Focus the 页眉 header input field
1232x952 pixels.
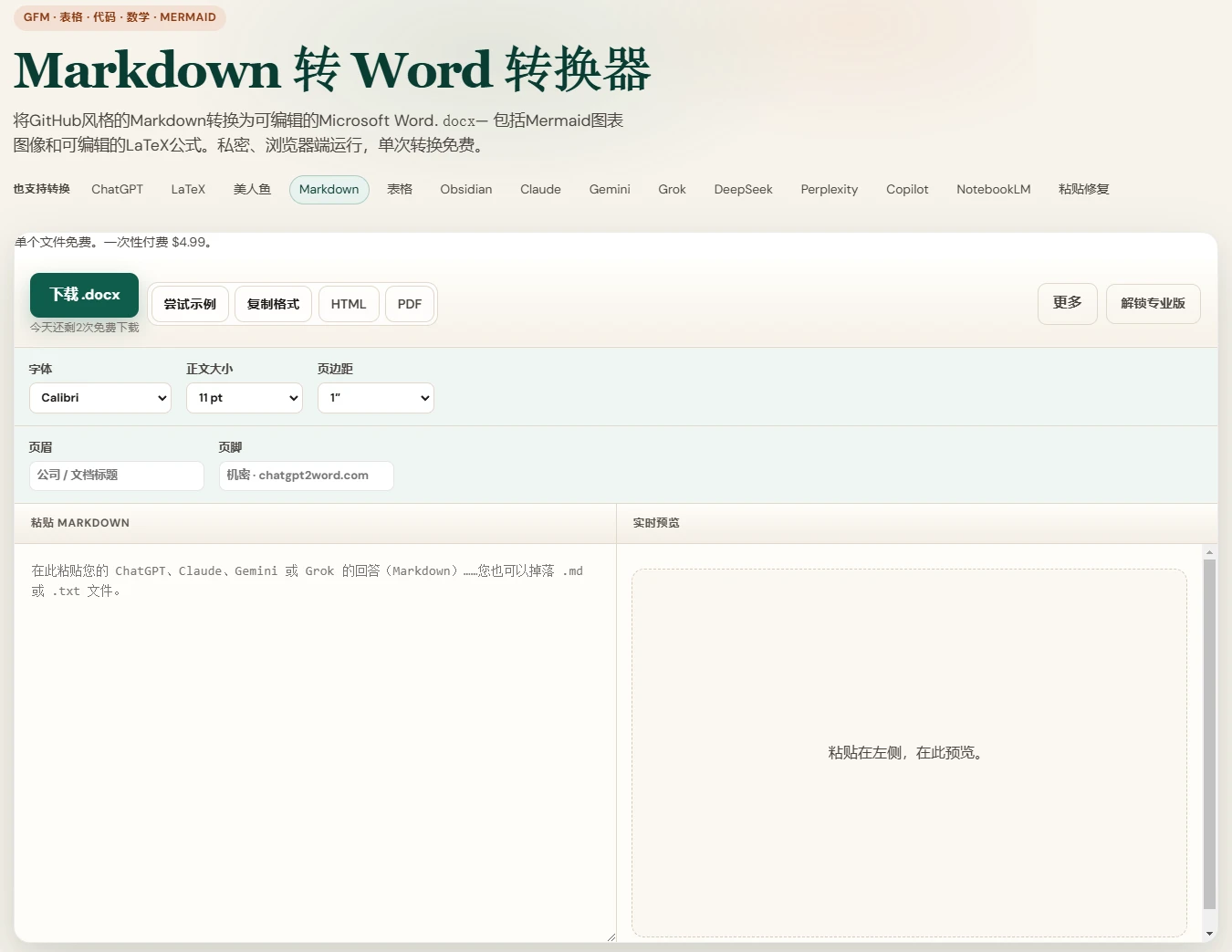pos(117,476)
